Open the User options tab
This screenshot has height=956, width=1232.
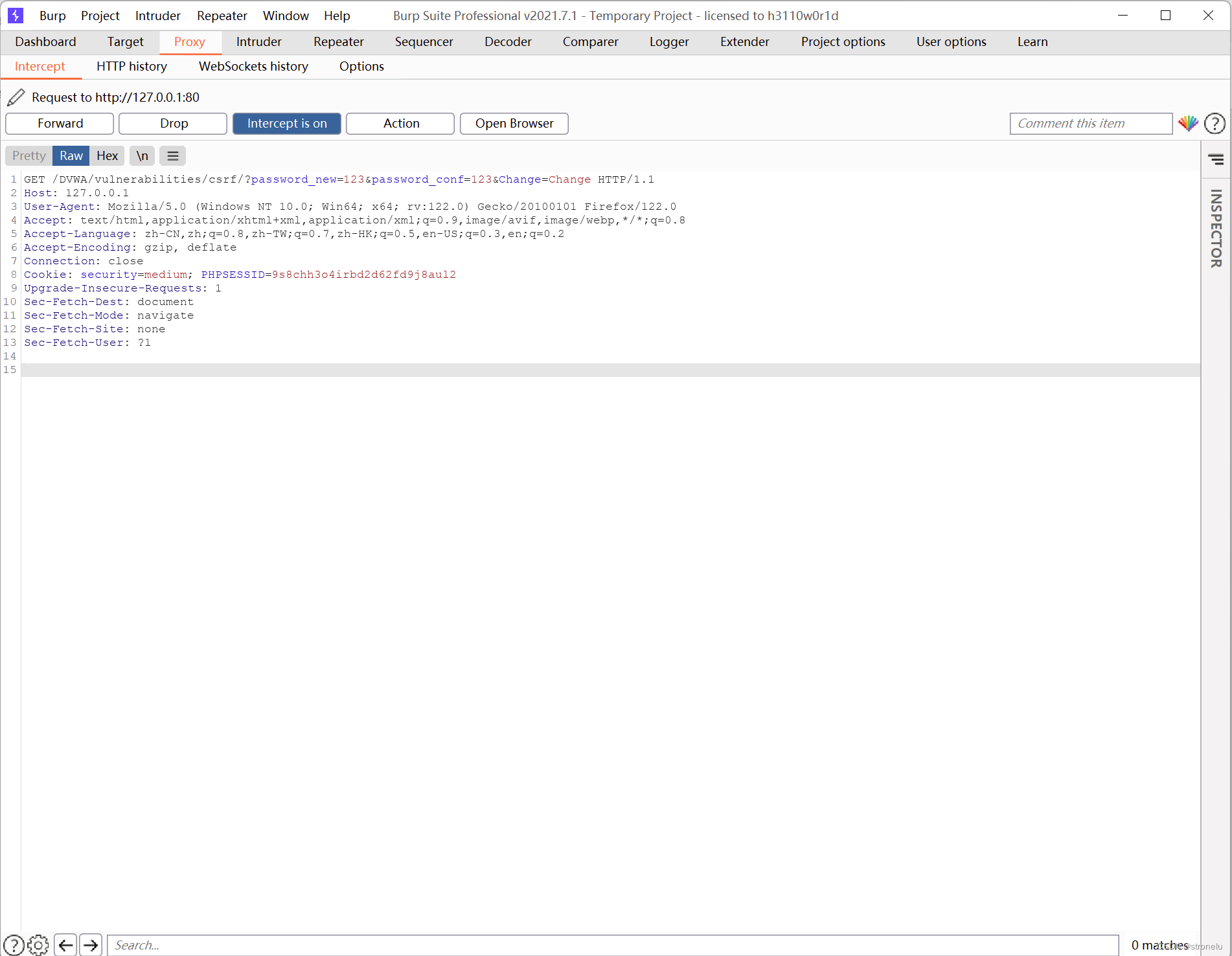pyautogui.click(x=951, y=41)
